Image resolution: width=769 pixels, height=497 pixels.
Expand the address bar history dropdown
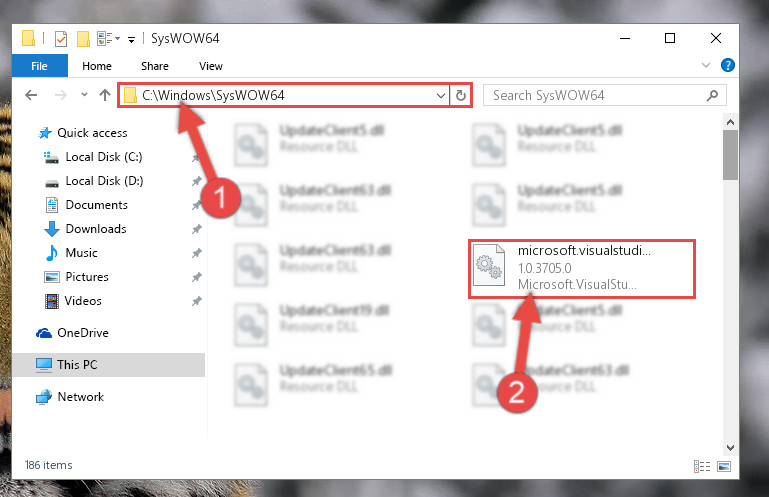(440, 95)
